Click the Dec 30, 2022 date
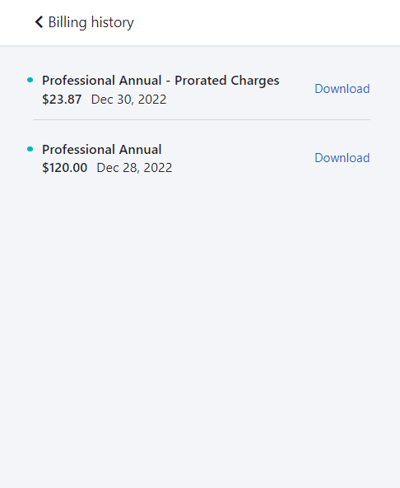The height and width of the screenshot is (488, 400). (x=129, y=99)
